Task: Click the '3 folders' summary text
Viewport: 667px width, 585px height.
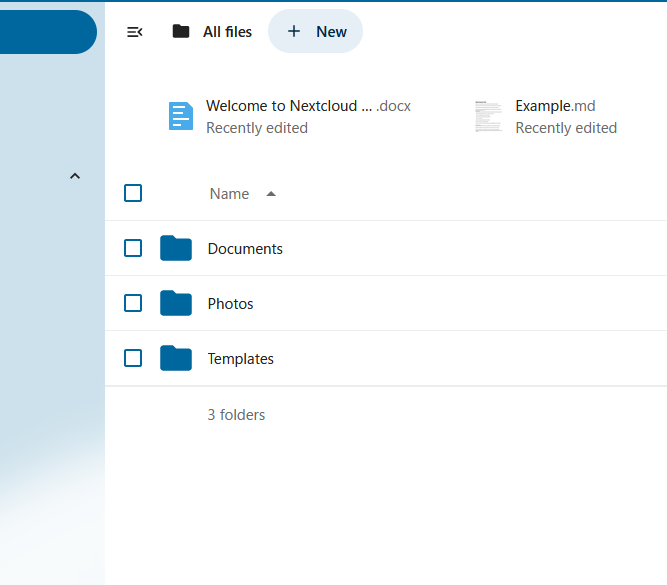Action: point(236,415)
